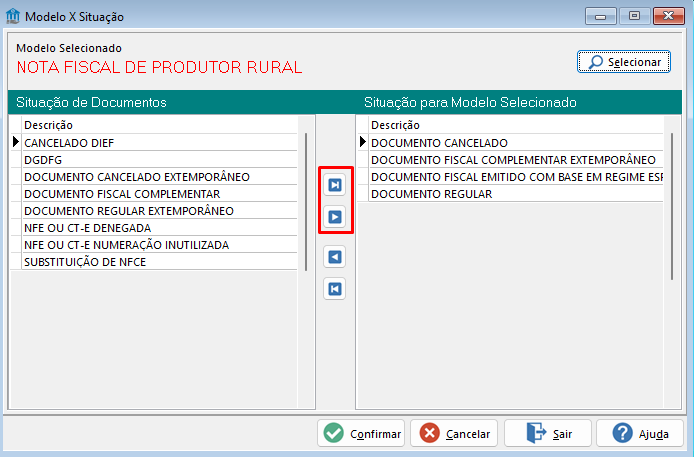Click the move selected right arrow button

point(335,217)
